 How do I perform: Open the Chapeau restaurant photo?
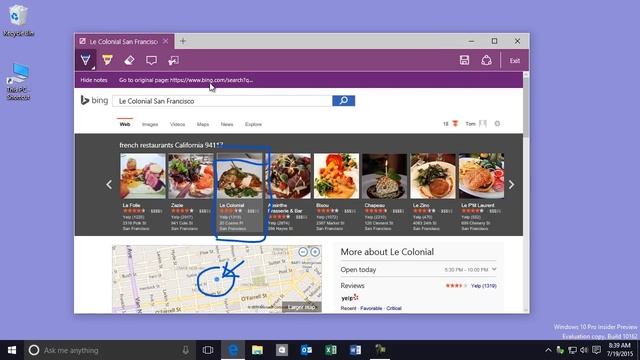click(384, 176)
